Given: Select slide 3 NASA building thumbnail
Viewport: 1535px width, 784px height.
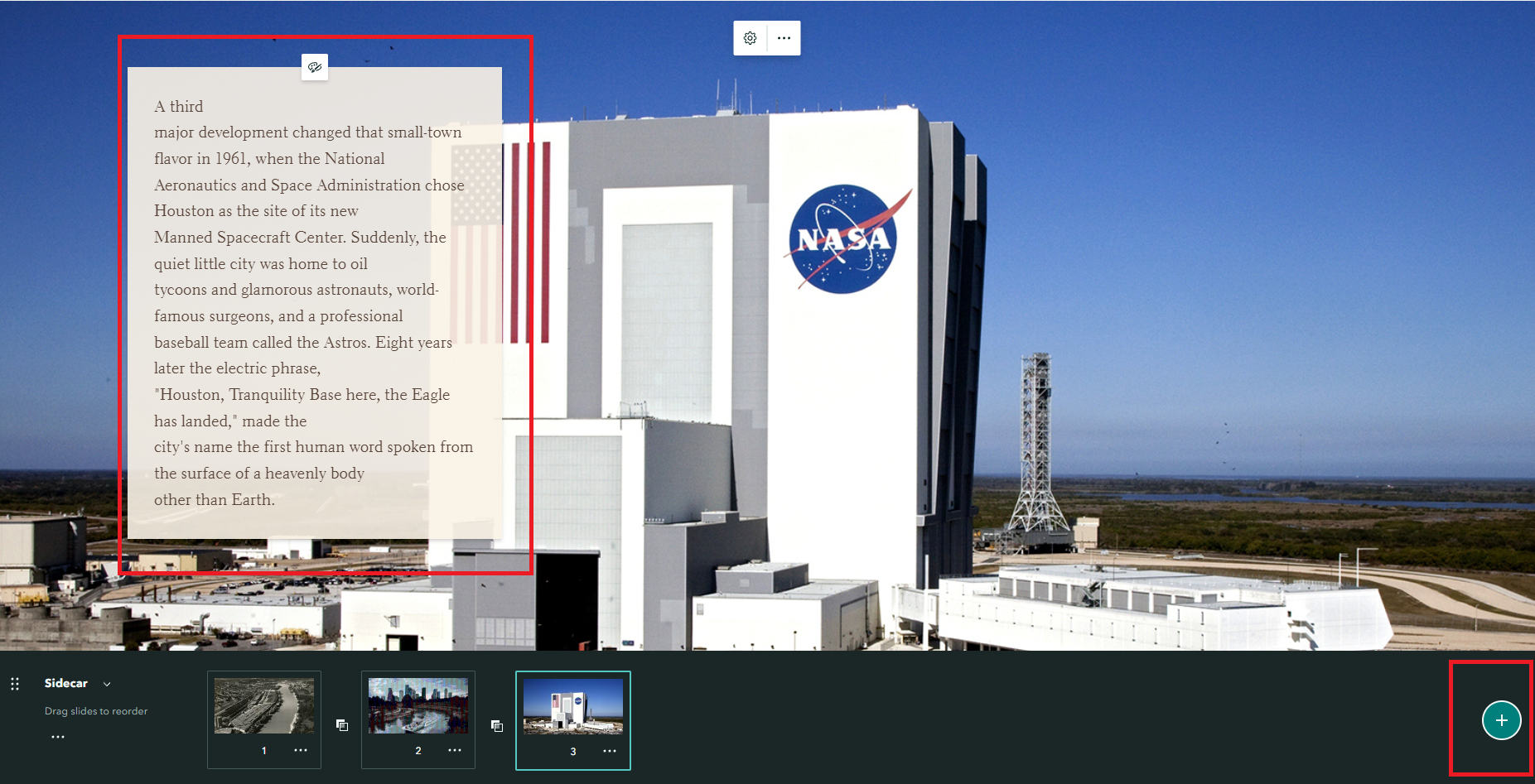Looking at the screenshot, I should pos(572,705).
